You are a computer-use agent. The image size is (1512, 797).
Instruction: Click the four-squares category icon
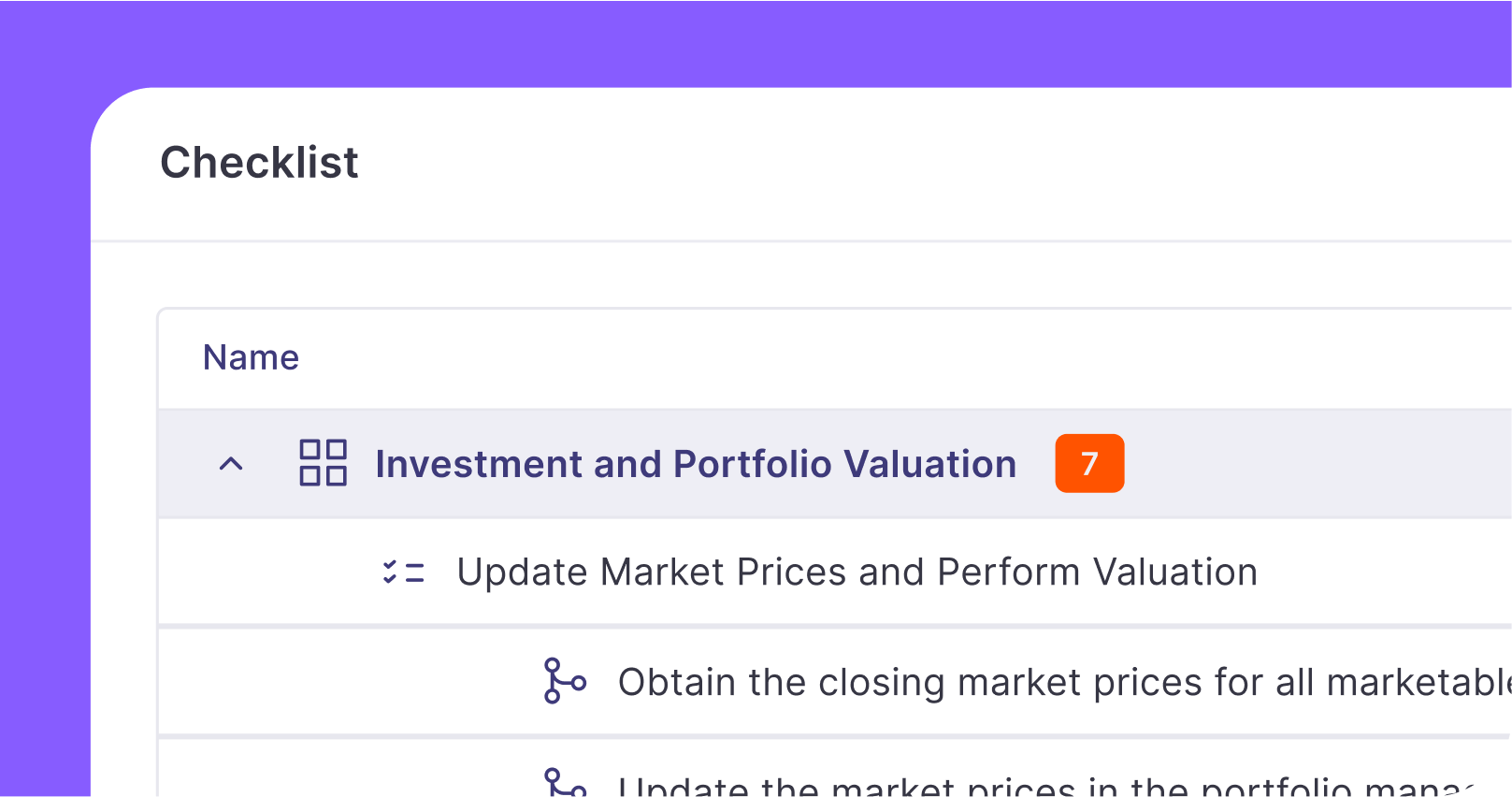pos(323,463)
